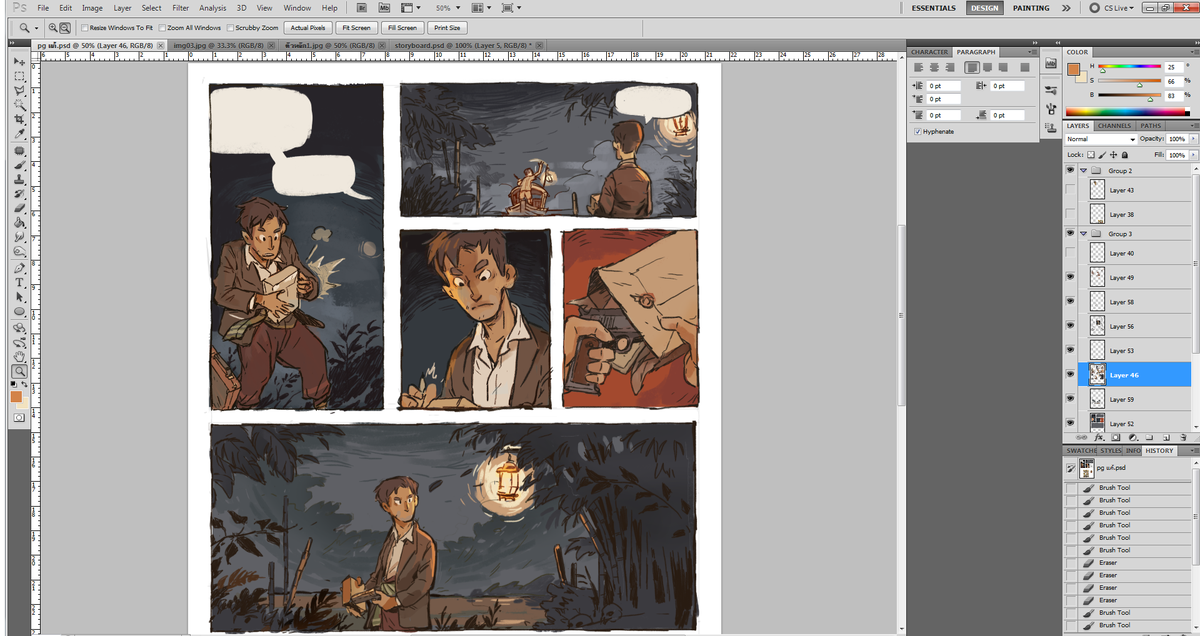Click the Fit Screen button

pyautogui.click(x=356, y=28)
